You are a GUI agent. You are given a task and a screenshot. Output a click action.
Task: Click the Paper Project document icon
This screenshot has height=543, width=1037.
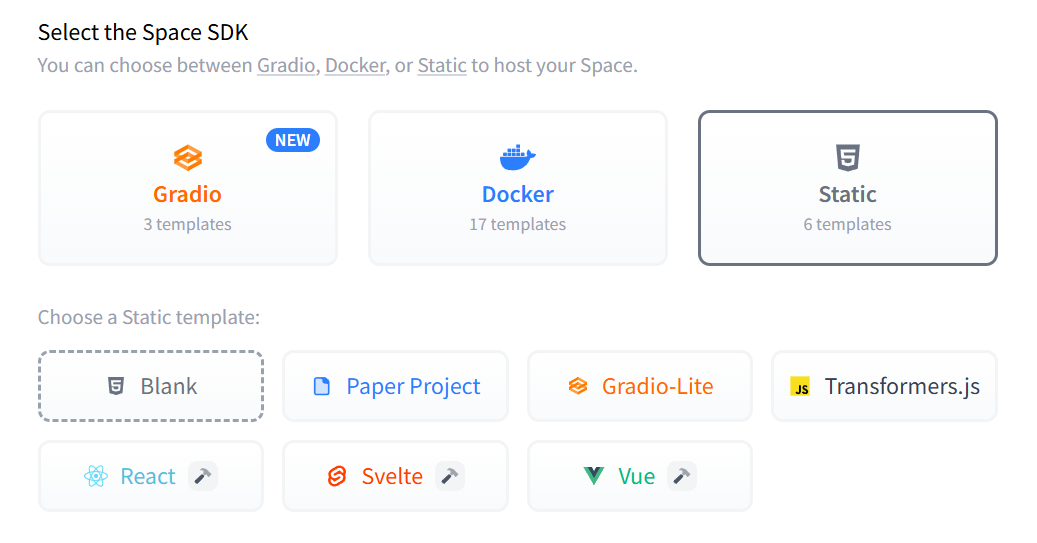coord(322,387)
